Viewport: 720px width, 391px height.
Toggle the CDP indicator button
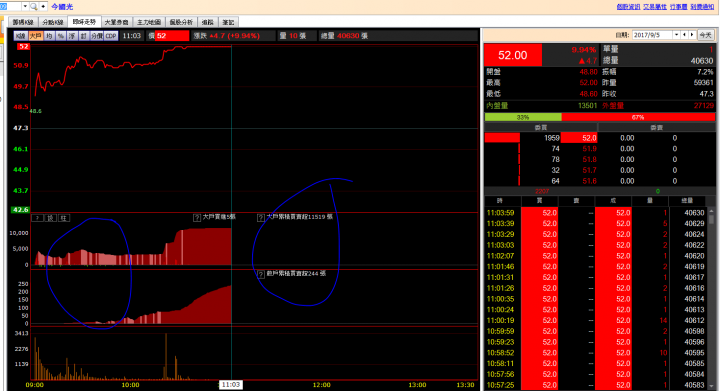tap(111, 36)
